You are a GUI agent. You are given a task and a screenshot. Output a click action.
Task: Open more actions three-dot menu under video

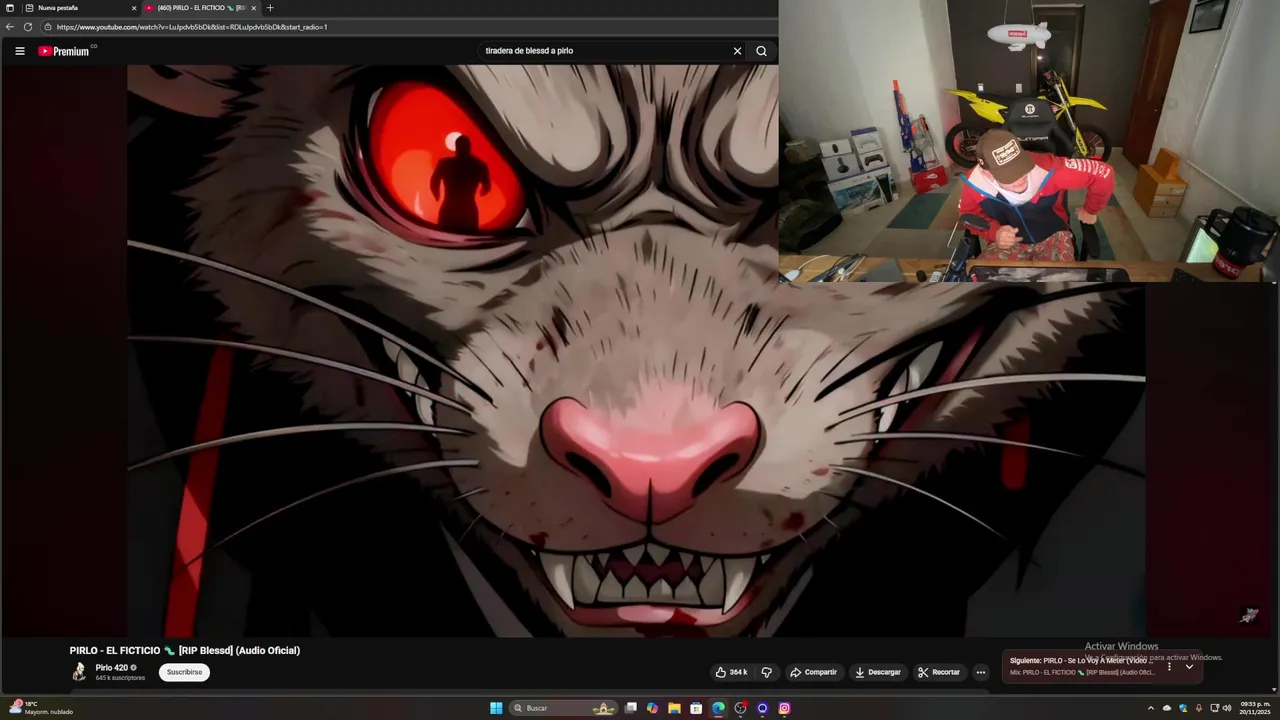click(981, 672)
